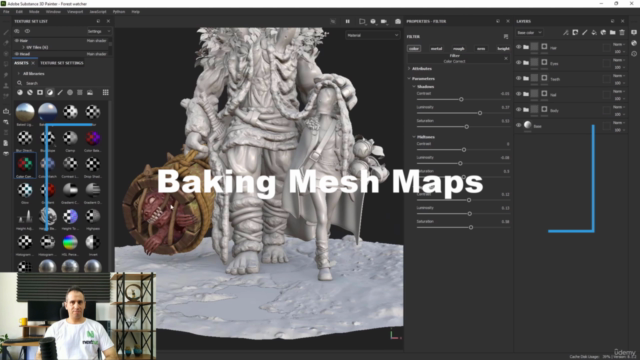Click the Iray render camera icon

pyautogui.click(x=398, y=21)
